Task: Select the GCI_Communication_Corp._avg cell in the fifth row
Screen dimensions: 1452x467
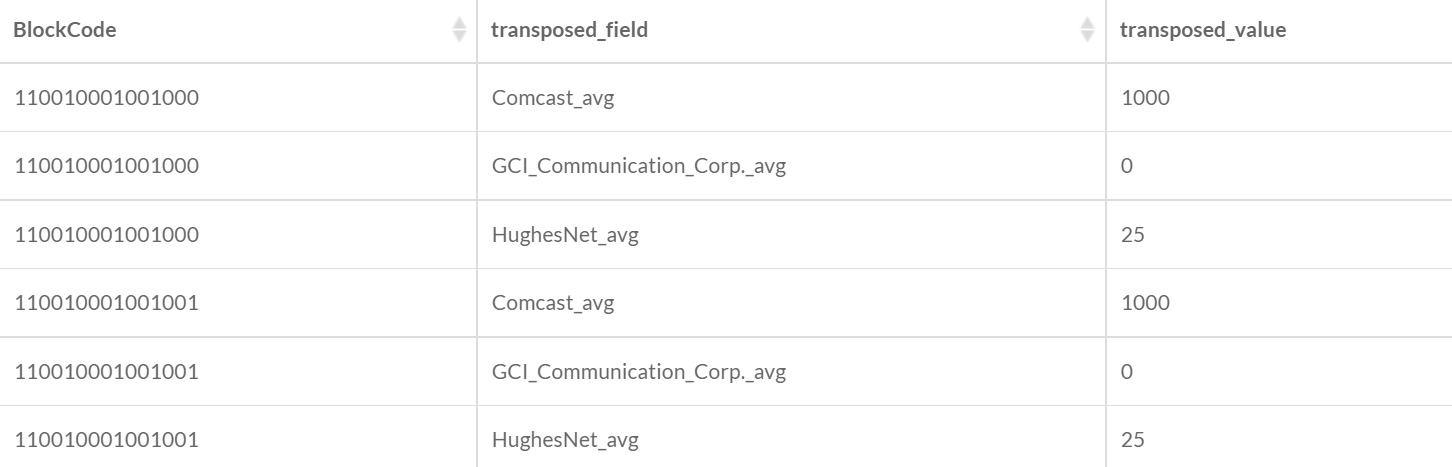Action: point(639,372)
